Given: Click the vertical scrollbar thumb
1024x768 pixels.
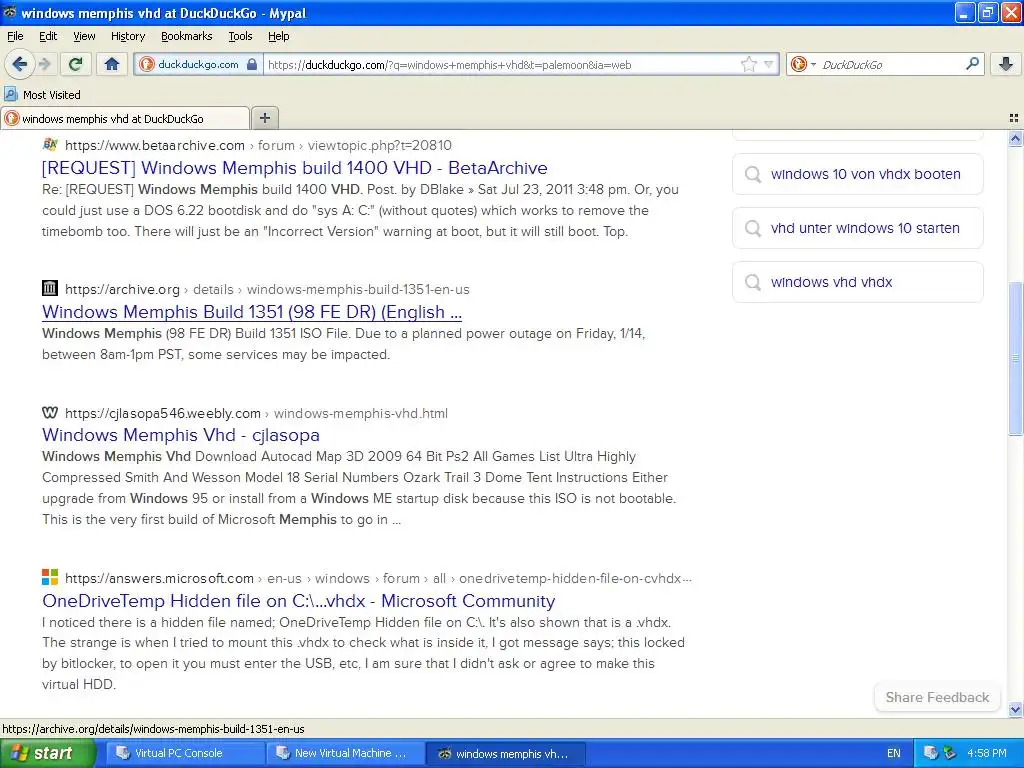Looking at the screenshot, I should click(1015, 358).
